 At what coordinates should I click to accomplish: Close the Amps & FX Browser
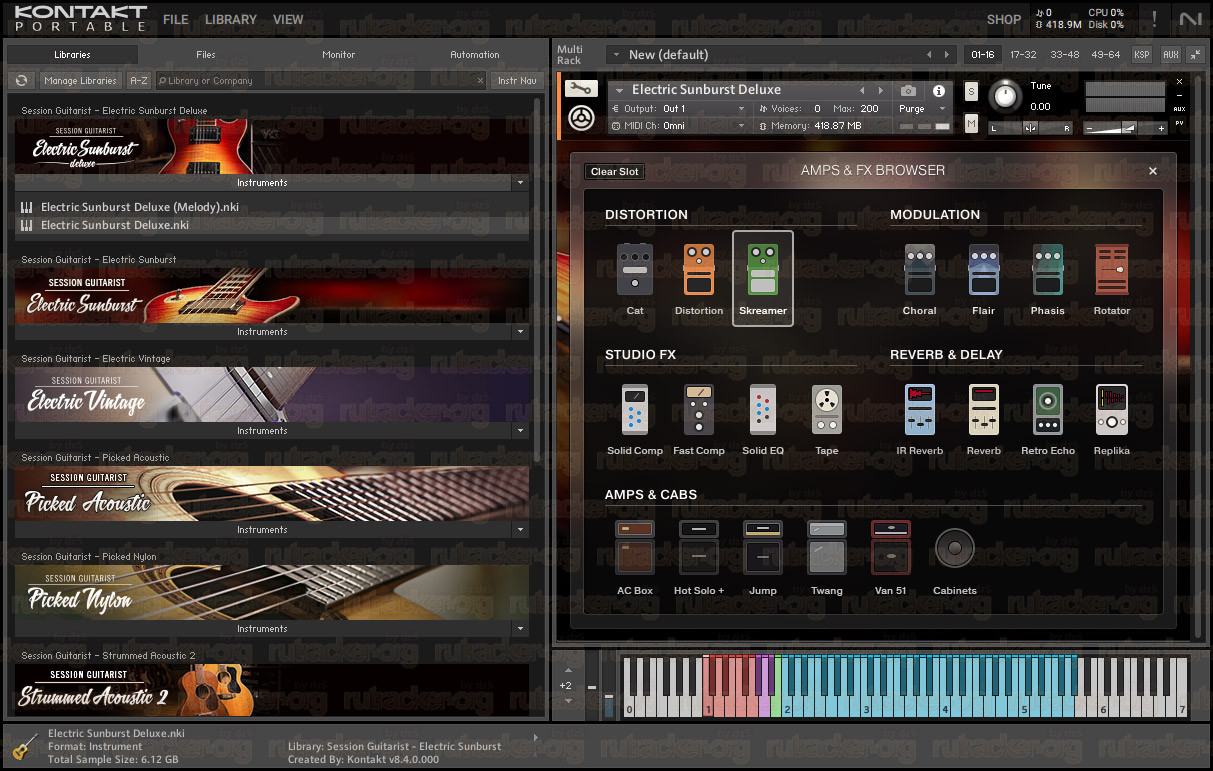click(1153, 171)
